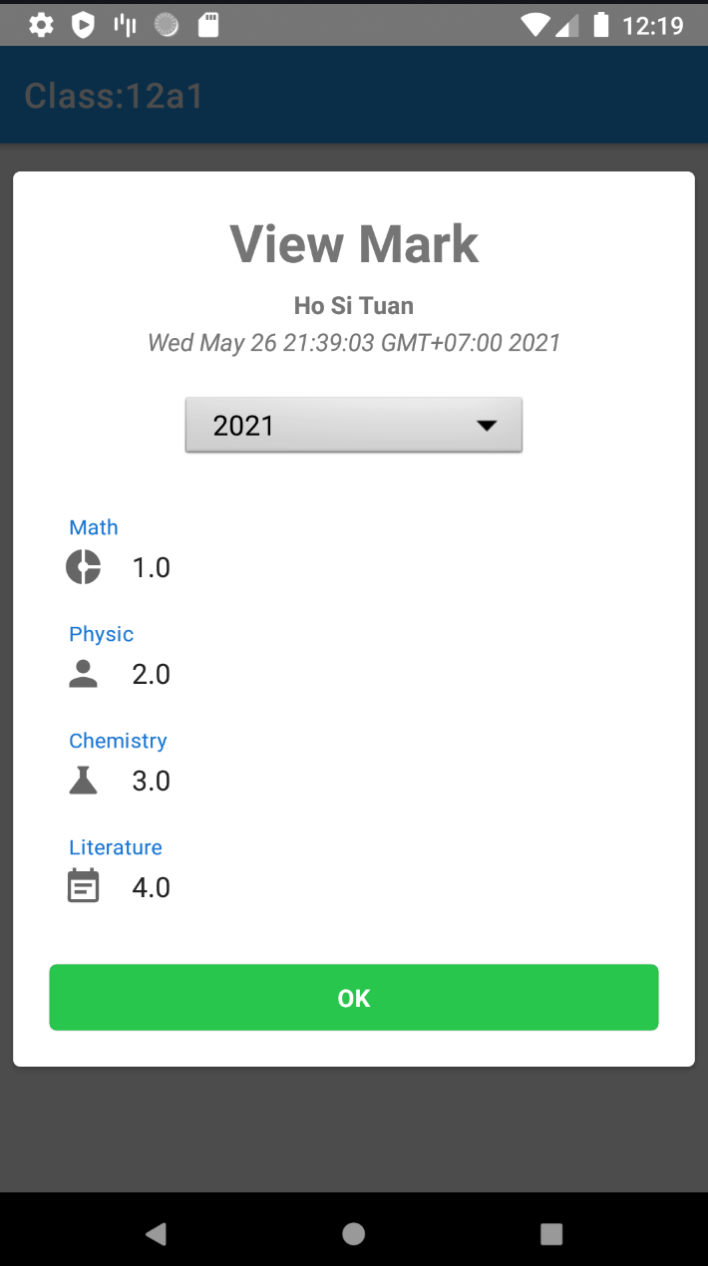Tap the Class:12a1 title bar text
Screen dimensions: 708x1266
click(113, 95)
